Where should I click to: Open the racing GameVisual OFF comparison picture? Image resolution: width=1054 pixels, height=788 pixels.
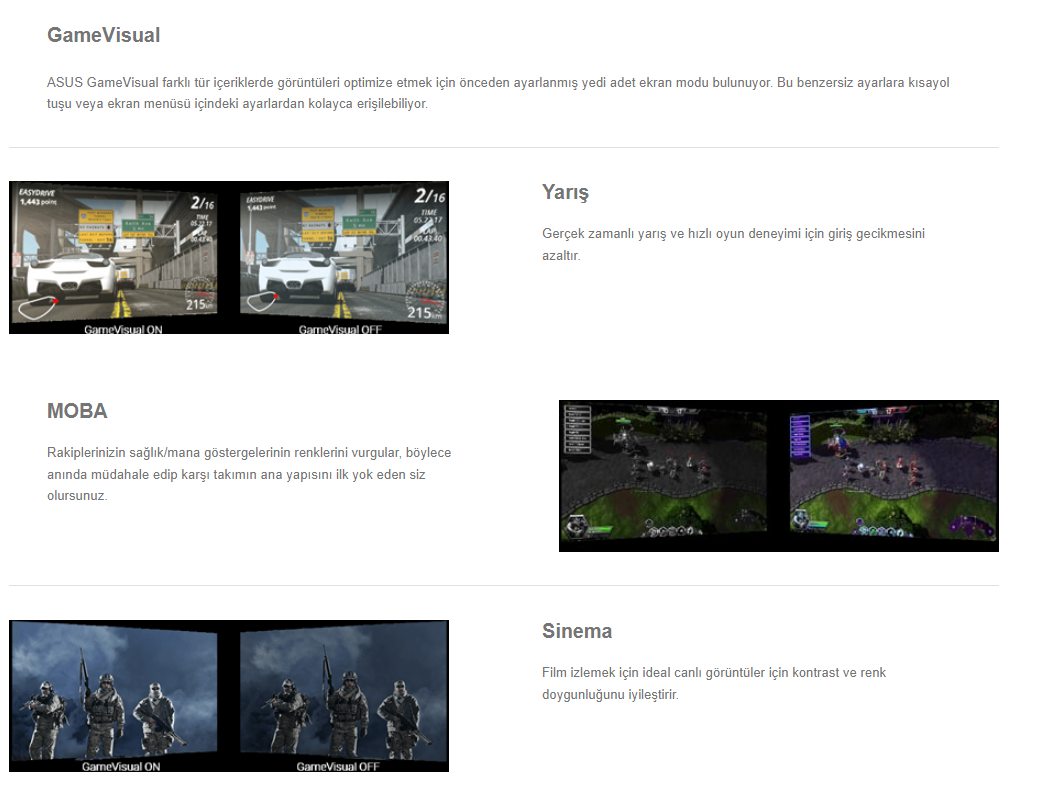pyautogui.click(x=341, y=255)
